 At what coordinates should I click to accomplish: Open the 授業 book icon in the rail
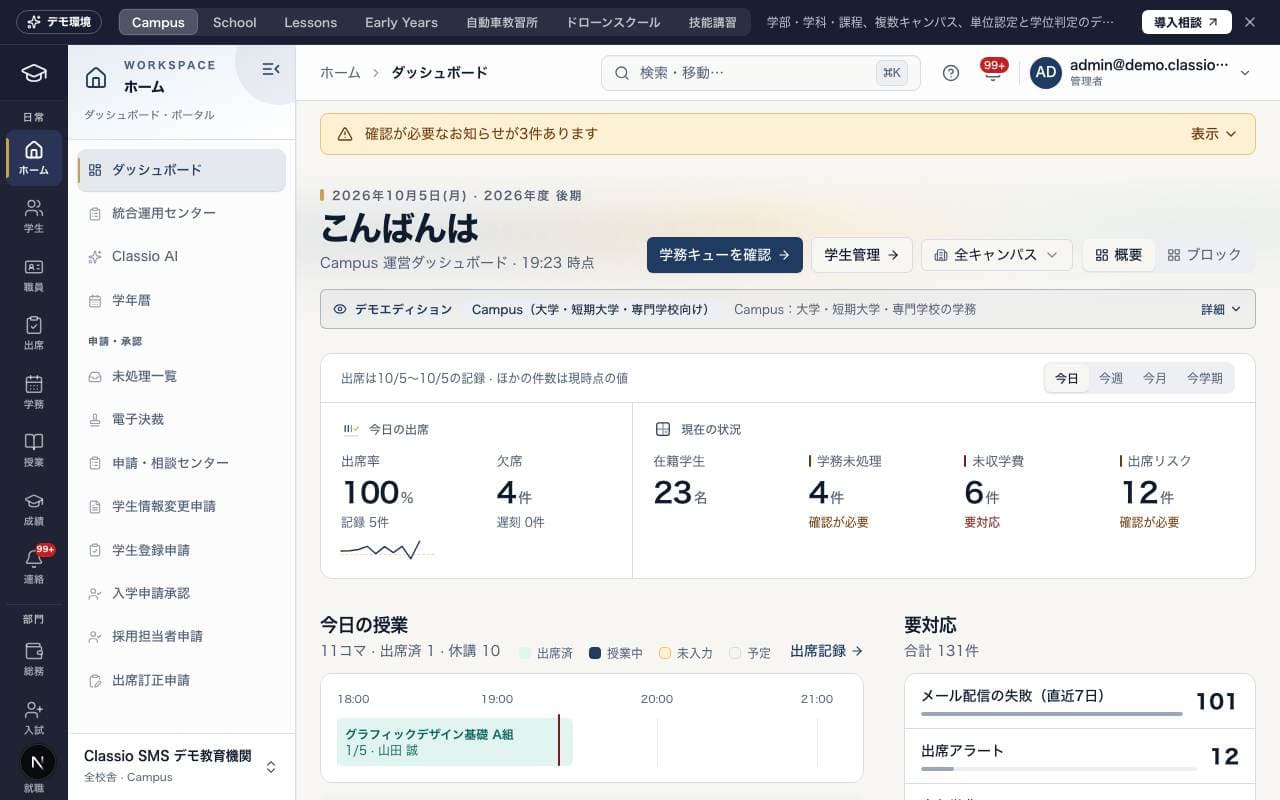click(x=34, y=450)
